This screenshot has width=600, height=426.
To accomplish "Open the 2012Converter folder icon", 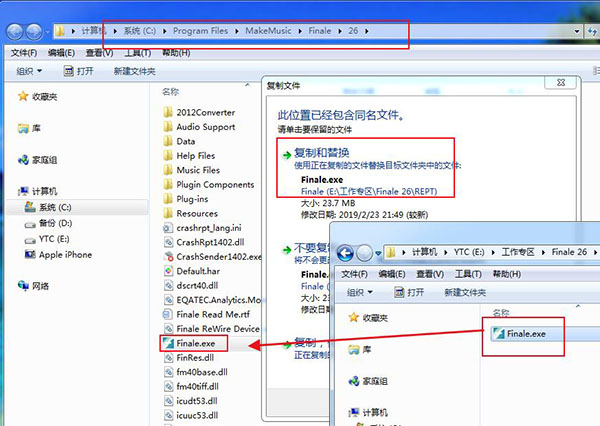I will pyautogui.click(x=168, y=113).
